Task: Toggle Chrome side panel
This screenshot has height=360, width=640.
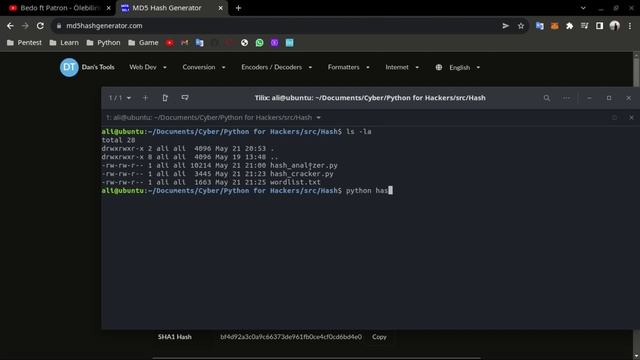Action: (x=599, y=26)
